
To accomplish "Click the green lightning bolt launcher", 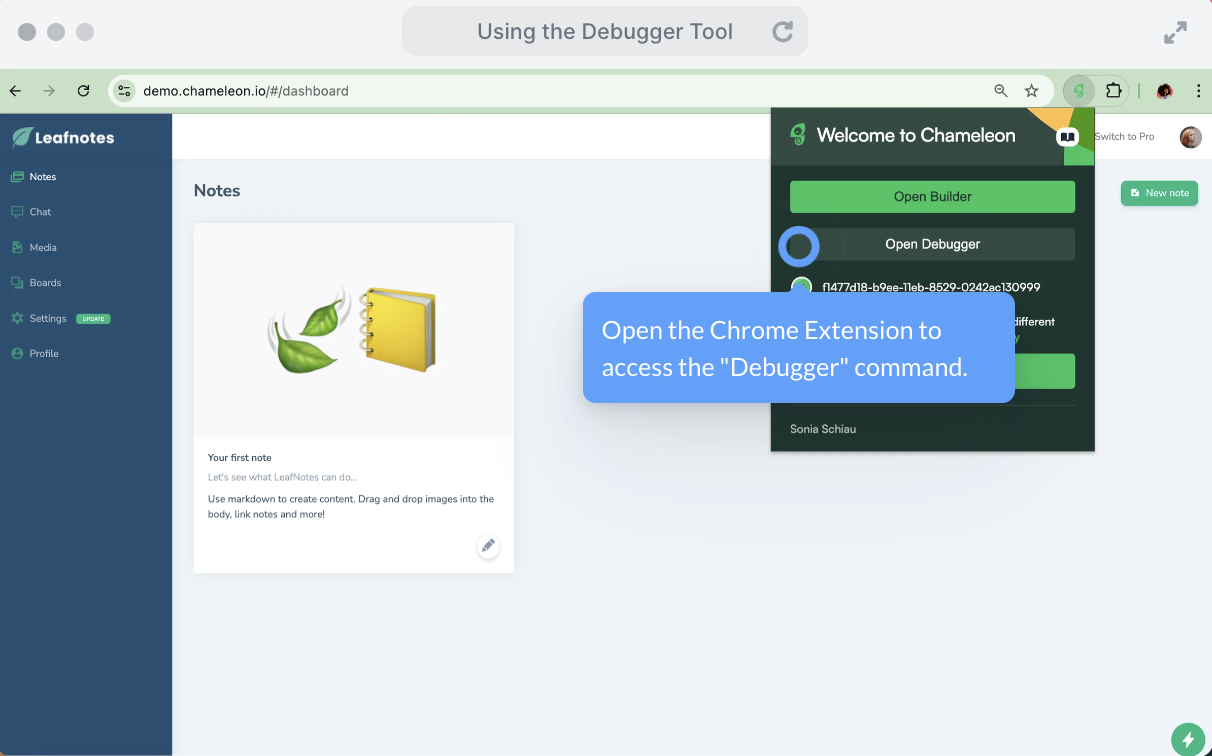I will coord(1187,739).
